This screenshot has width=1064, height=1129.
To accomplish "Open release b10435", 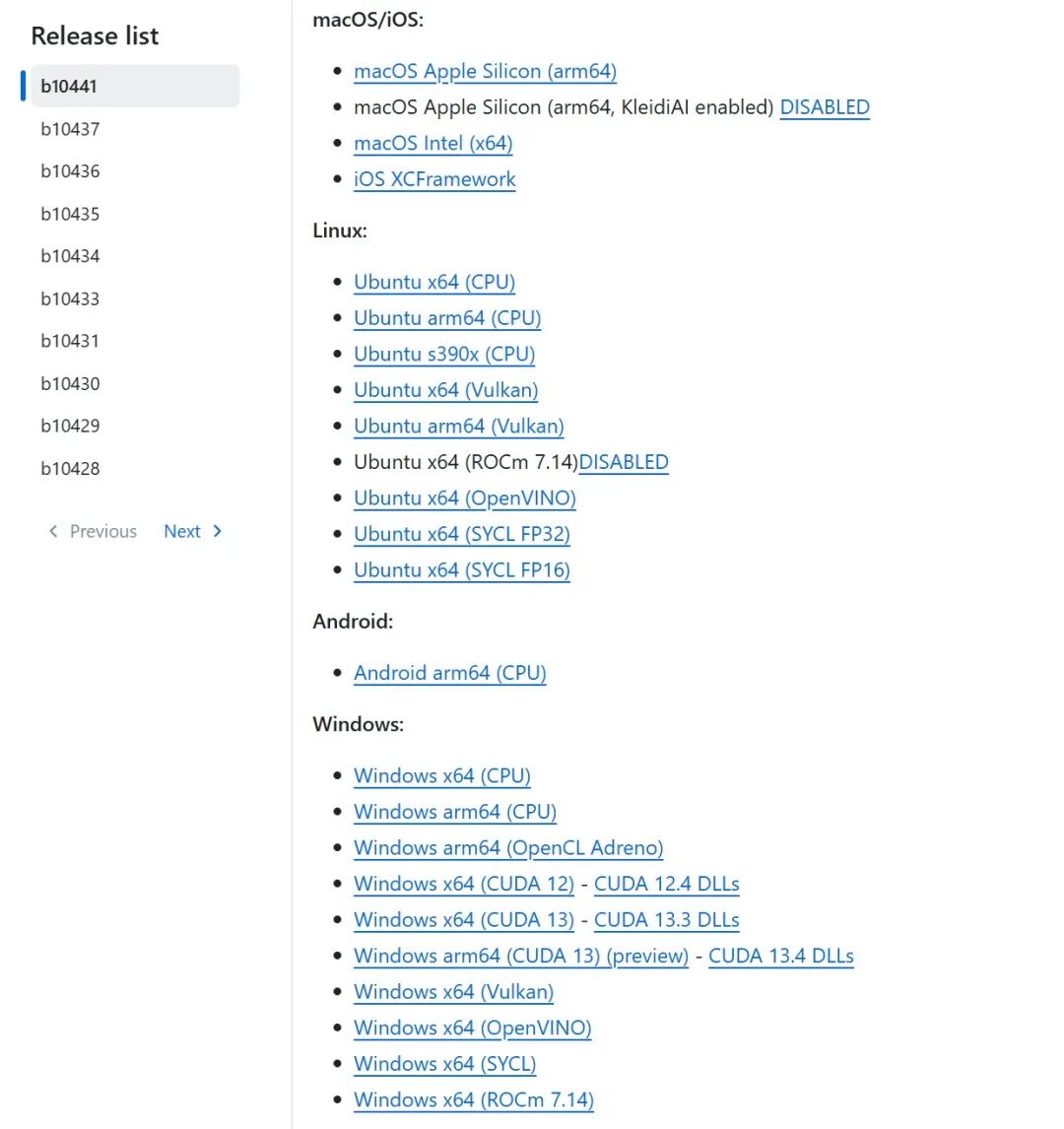I will click(70, 214).
